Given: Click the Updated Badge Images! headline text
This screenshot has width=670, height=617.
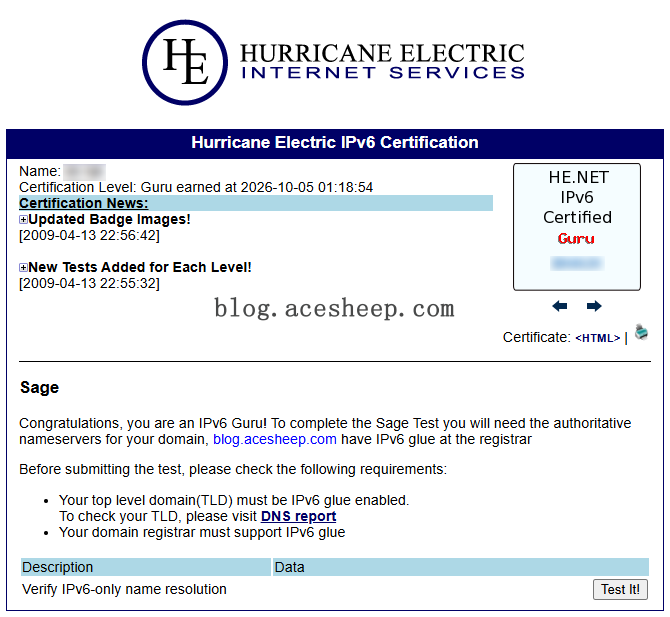Looking at the screenshot, I should pyautogui.click(x=109, y=219).
